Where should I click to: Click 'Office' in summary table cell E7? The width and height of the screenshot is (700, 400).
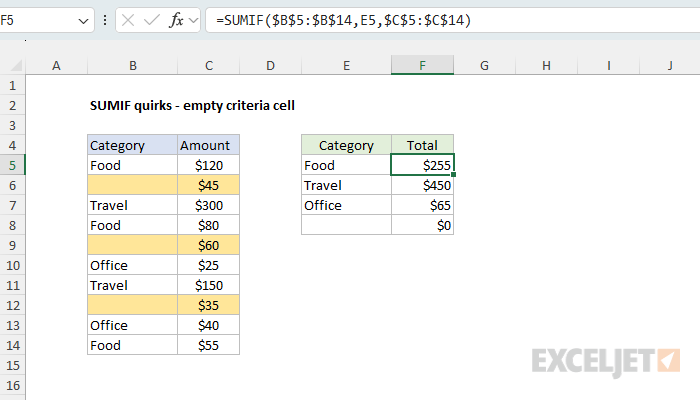(346, 205)
